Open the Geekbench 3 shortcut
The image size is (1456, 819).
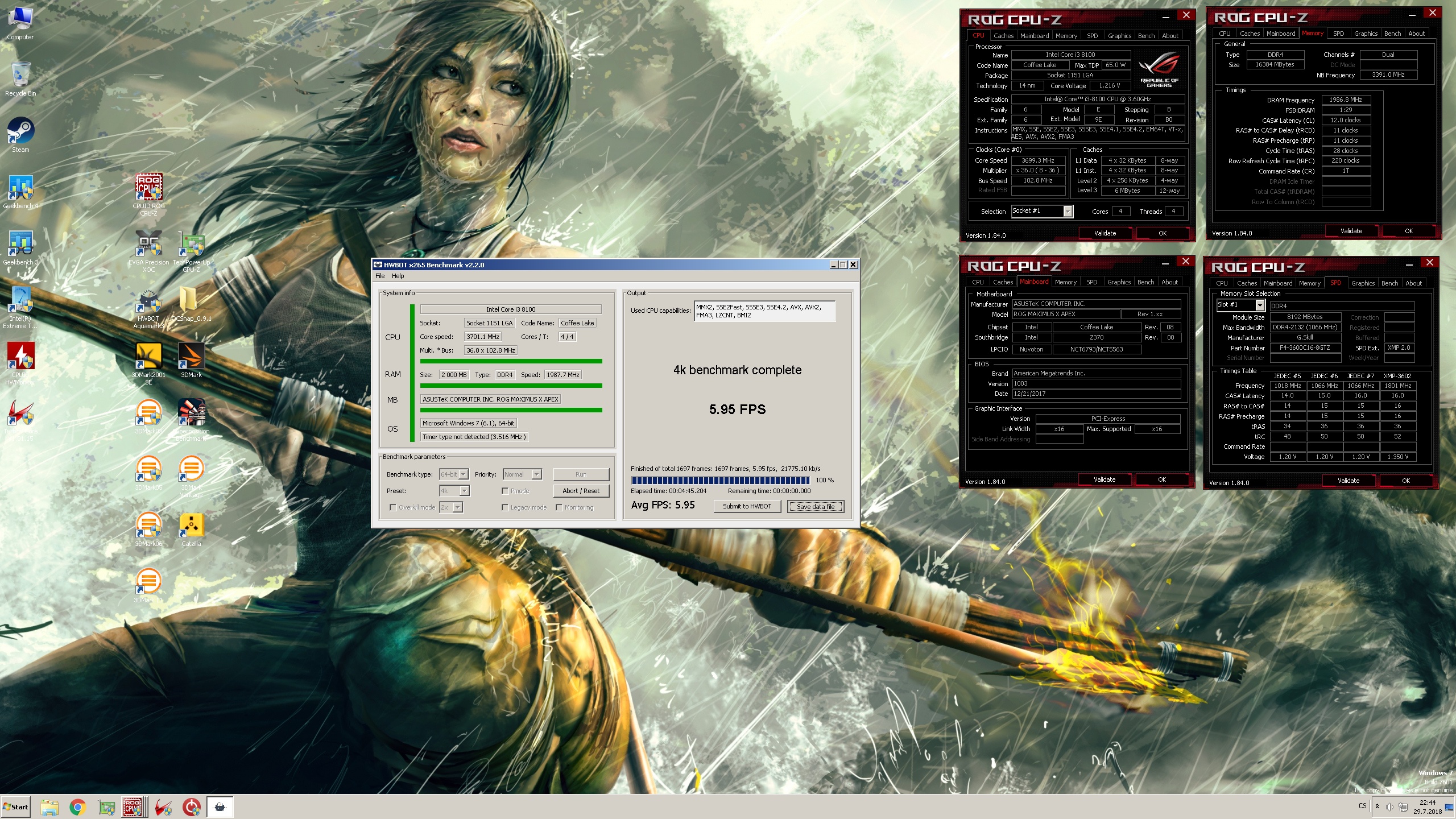coord(20,249)
